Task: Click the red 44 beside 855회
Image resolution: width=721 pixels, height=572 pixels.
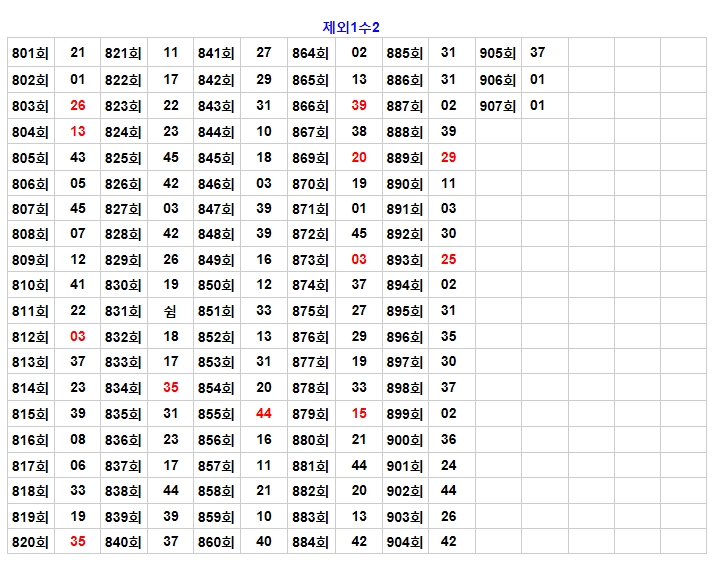Action: click(x=264, y=413)
